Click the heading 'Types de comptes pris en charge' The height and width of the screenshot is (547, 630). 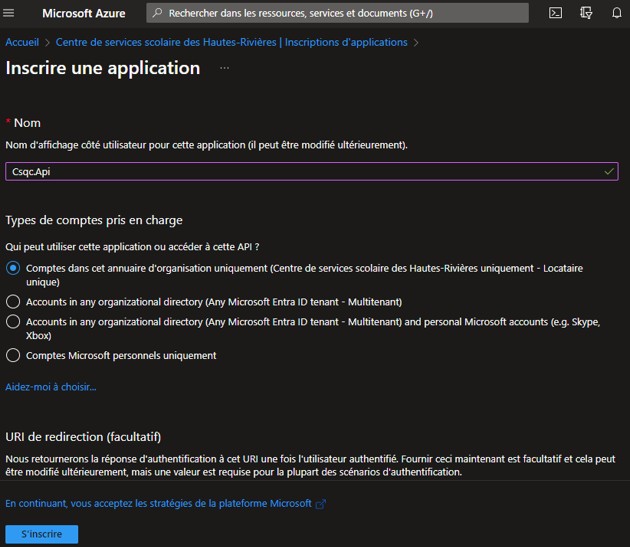(x=94, y=220)
